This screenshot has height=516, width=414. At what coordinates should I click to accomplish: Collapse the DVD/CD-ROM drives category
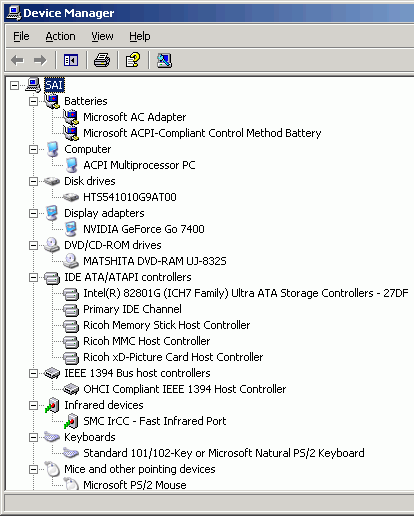tap(33, 245)
